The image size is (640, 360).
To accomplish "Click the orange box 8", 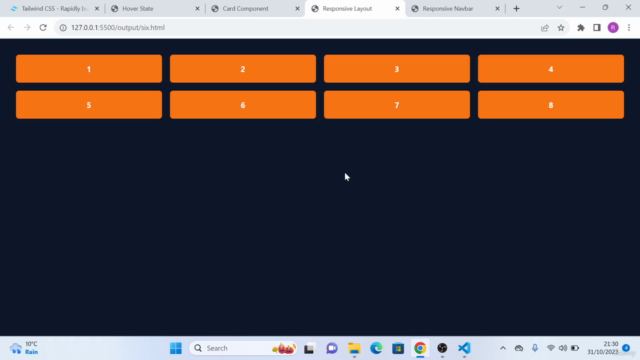I will pos(551,105).
